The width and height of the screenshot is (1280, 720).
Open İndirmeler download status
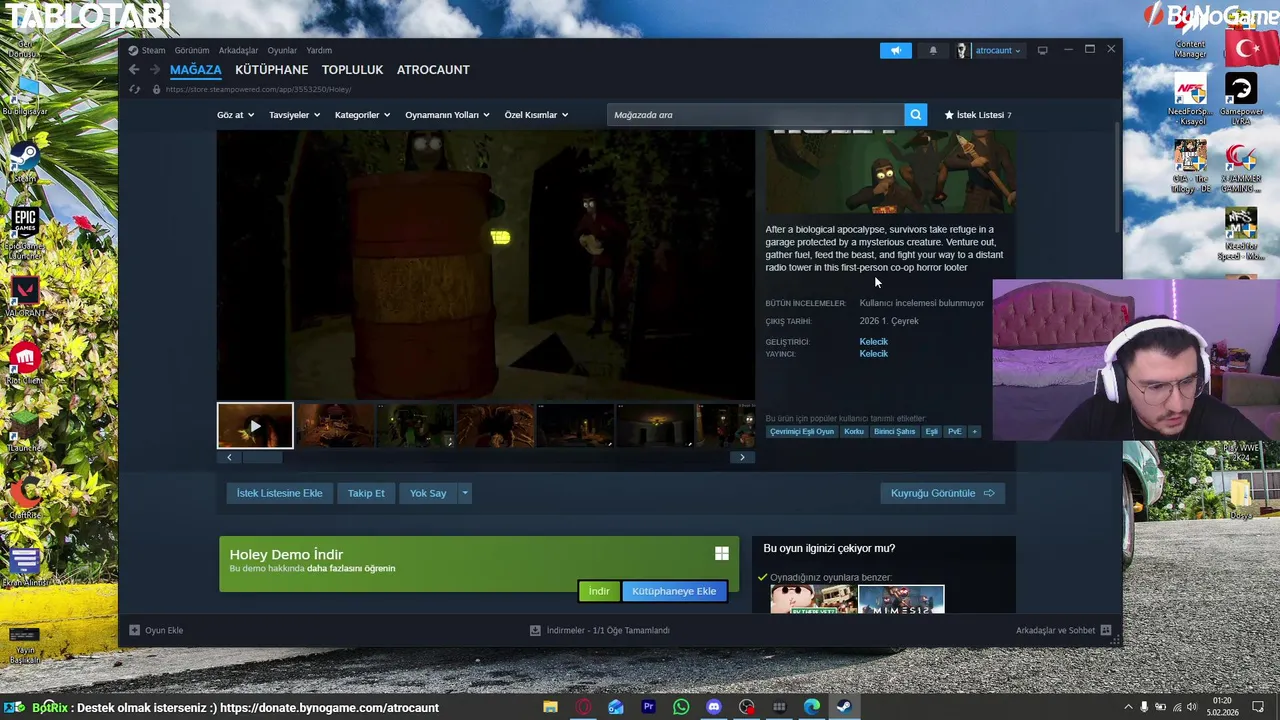pyautogui.click(x=599, y=630)
